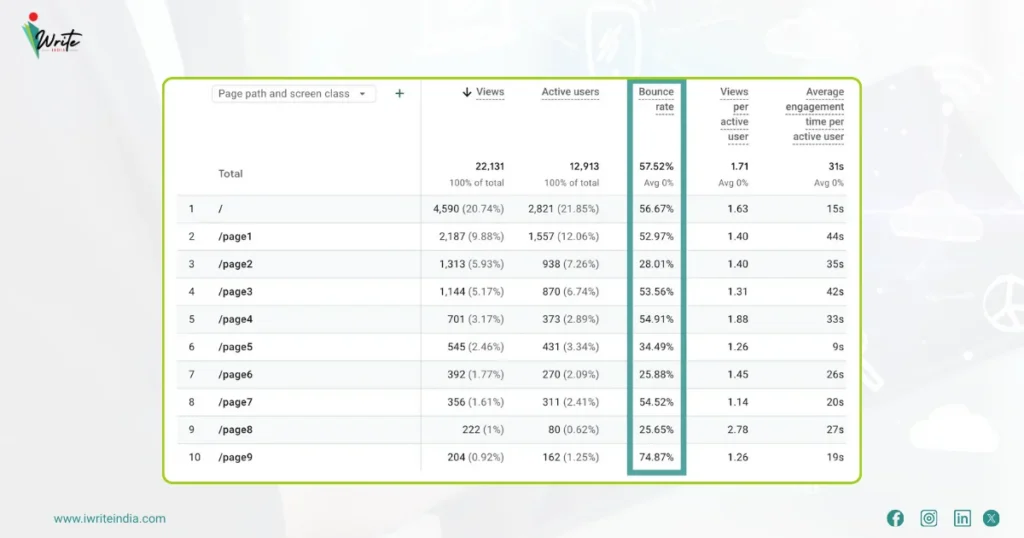Select the /page5 row path

pyautogui.click(x=235, y=347)
